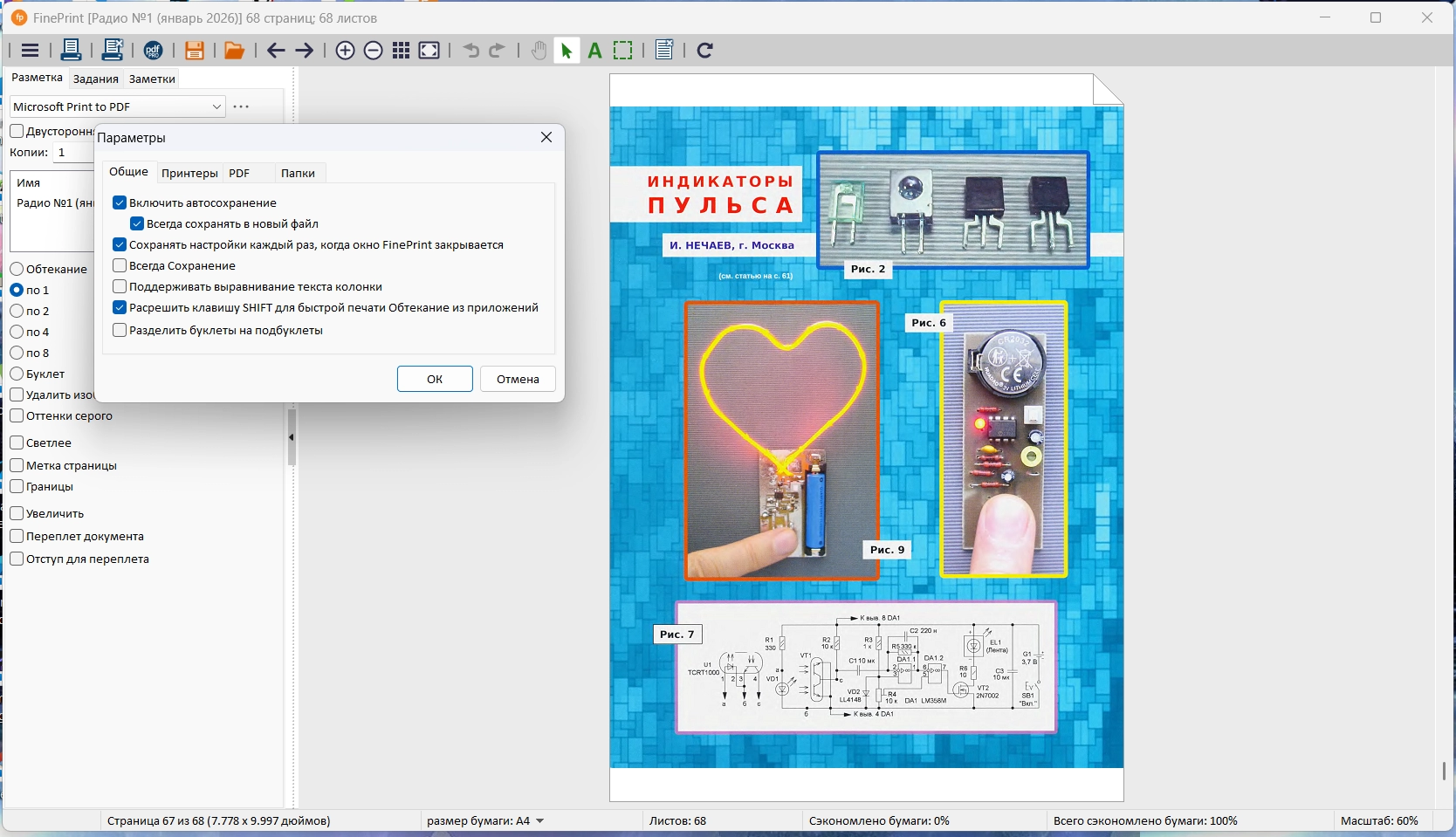1456x837 pixels.
Task: Click the refresh arrow icon
Action: tap(704, 51)
